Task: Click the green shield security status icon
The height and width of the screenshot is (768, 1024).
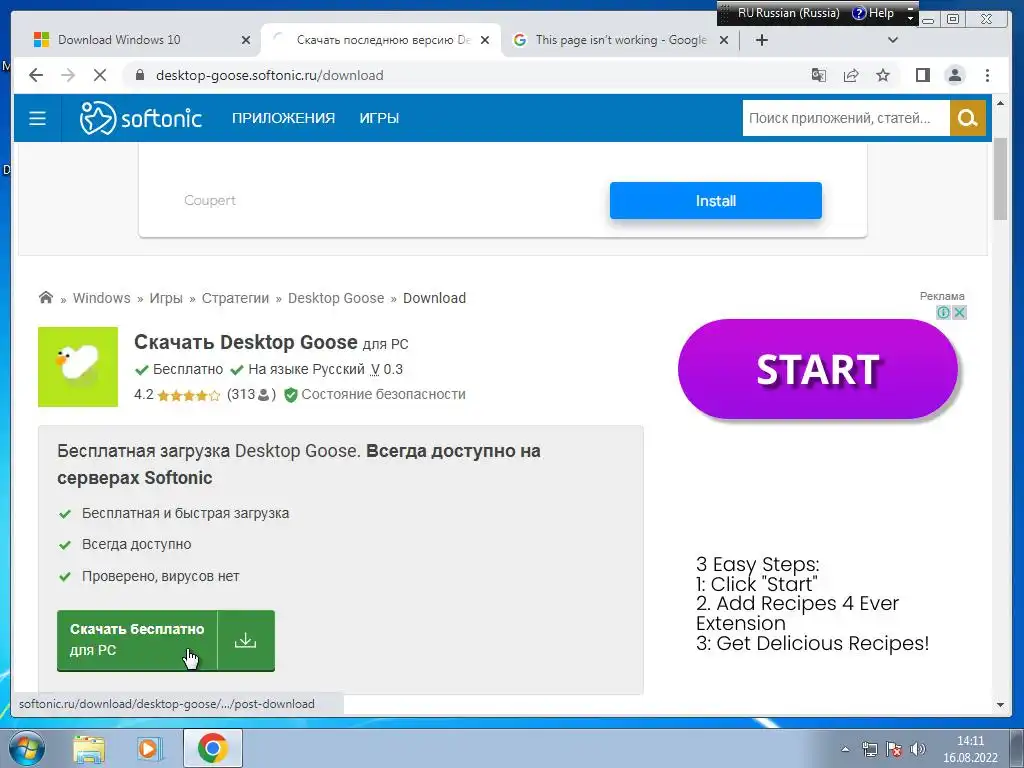Action: pos(291,394)
